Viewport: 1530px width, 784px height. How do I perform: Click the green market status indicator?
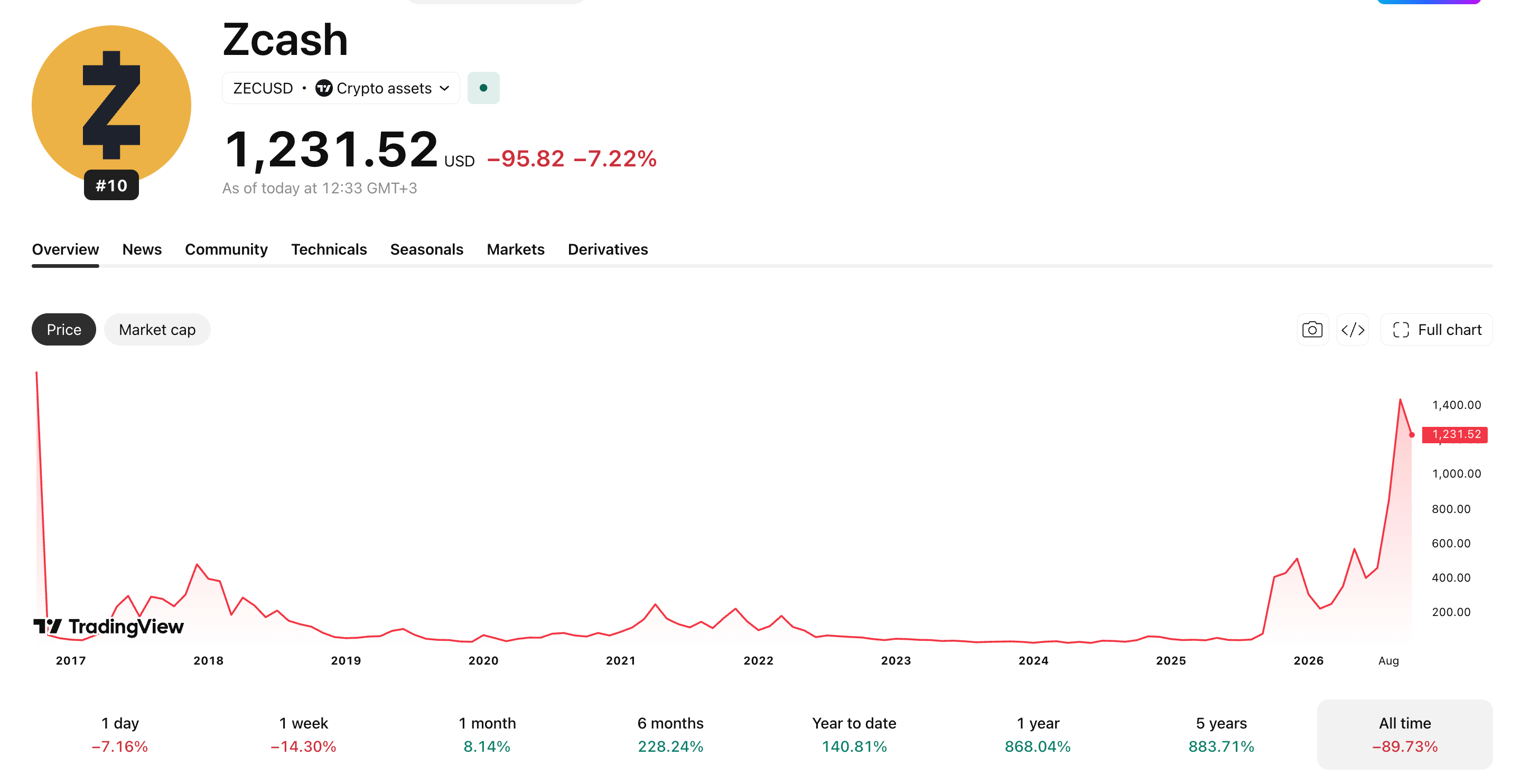483,88
